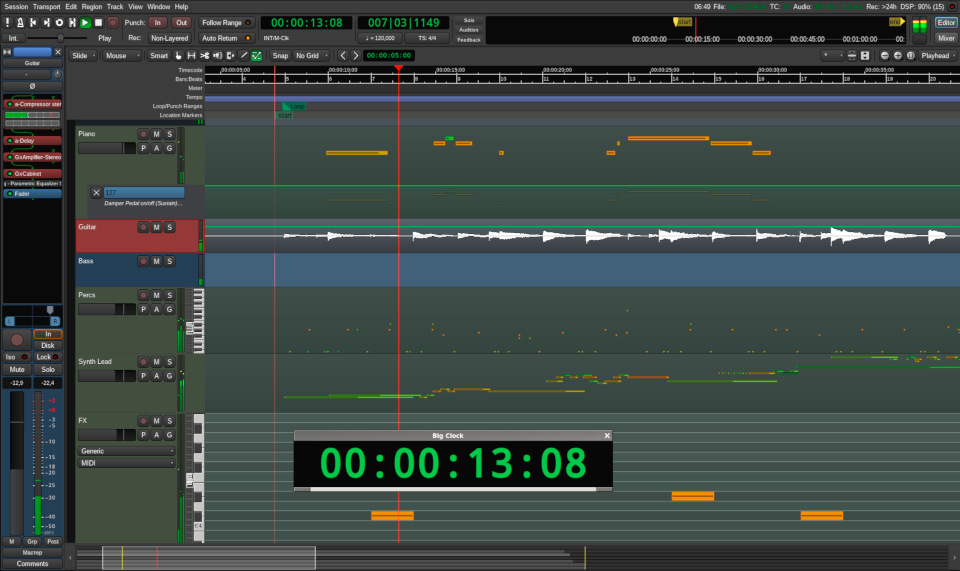This screenshot has height=571, width=960.
Task: Click the Stop transport button
Action: tap(98, 23)
